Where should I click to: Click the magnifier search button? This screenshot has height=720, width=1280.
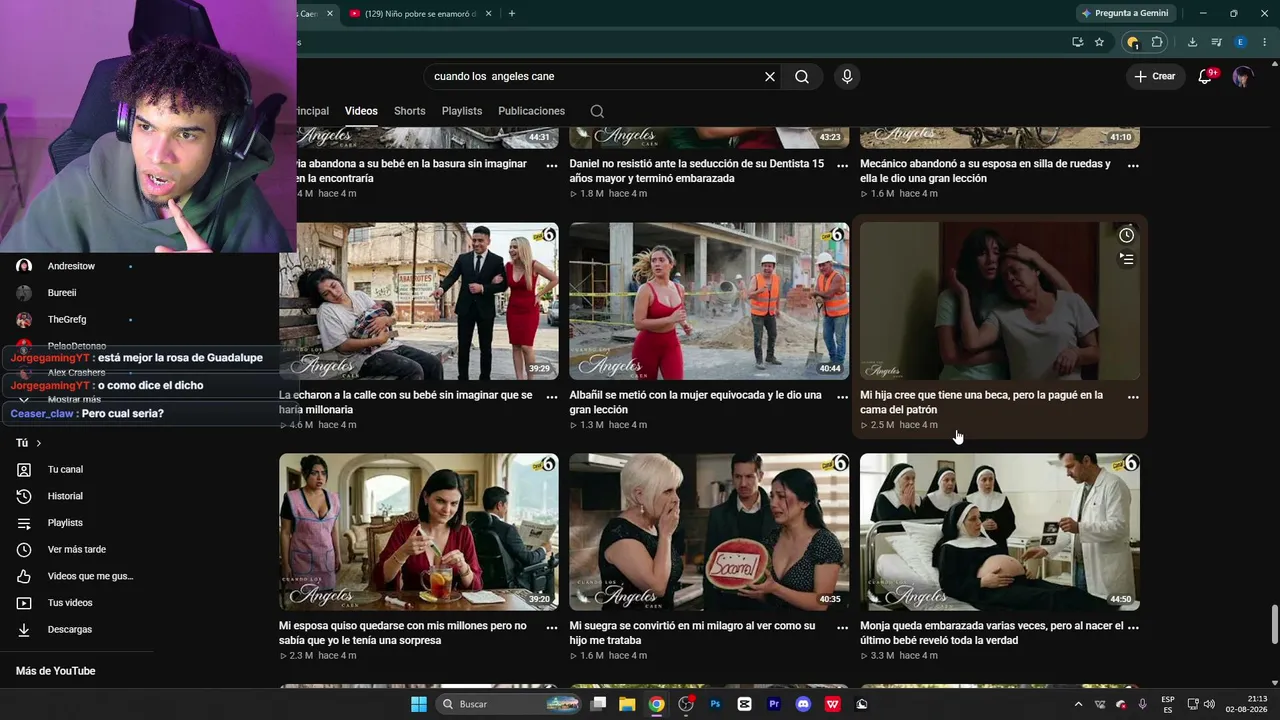[x=802, y=77]
